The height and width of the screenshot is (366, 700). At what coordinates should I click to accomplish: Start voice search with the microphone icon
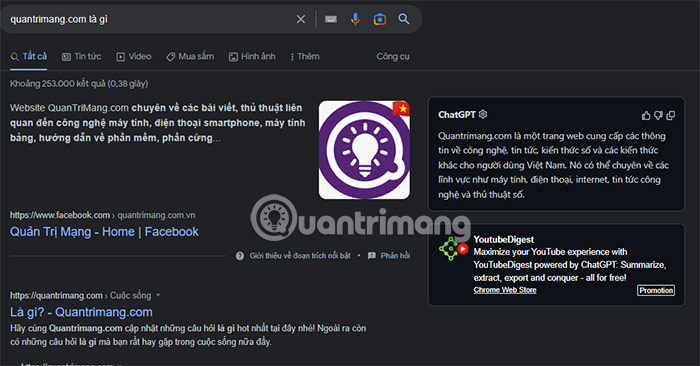coord(355,19)
